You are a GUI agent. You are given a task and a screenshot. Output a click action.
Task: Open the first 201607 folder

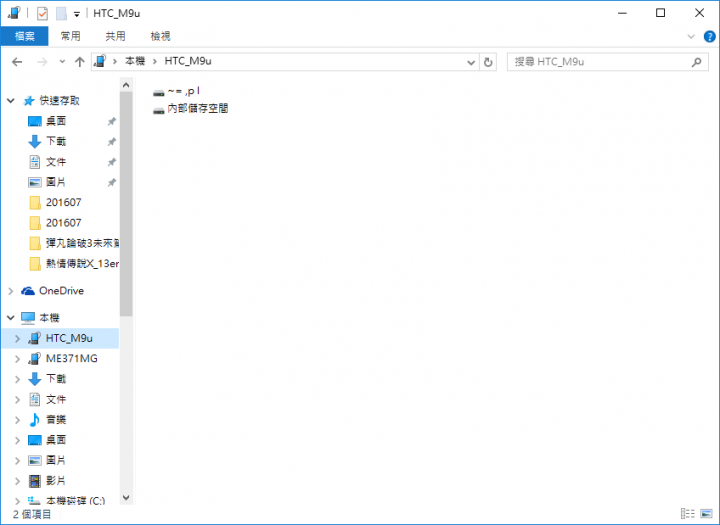coord(63,202)
